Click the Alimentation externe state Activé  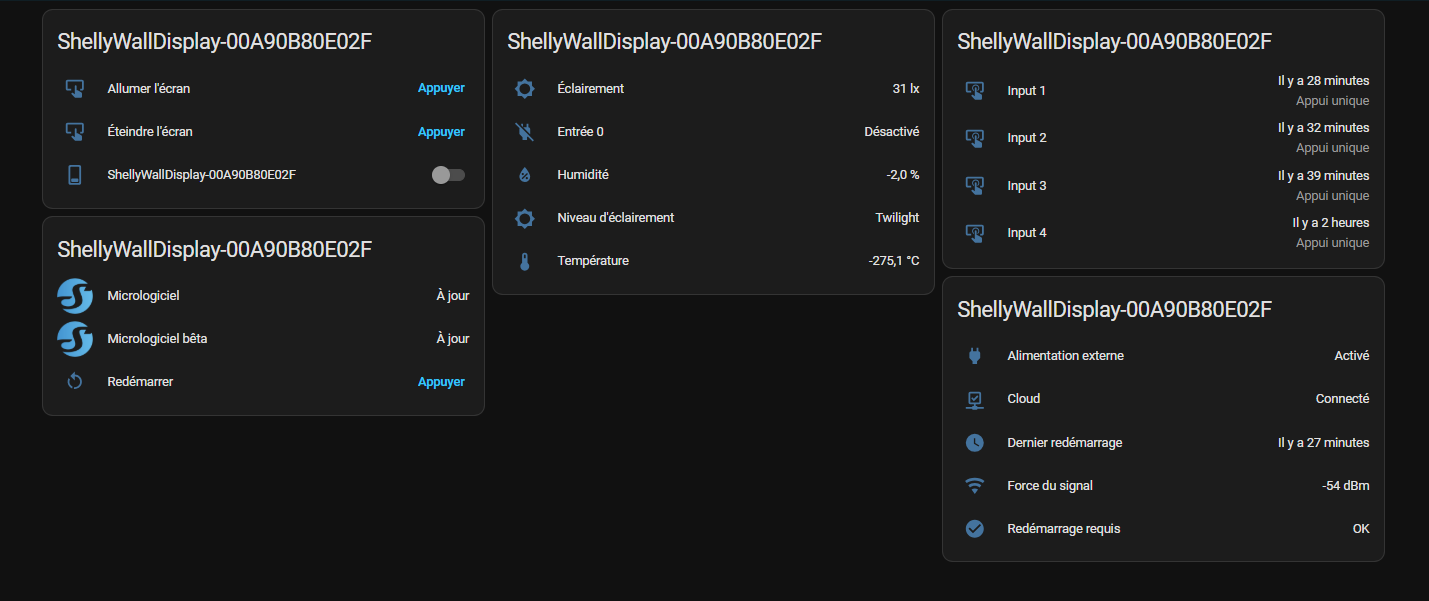1352,356
